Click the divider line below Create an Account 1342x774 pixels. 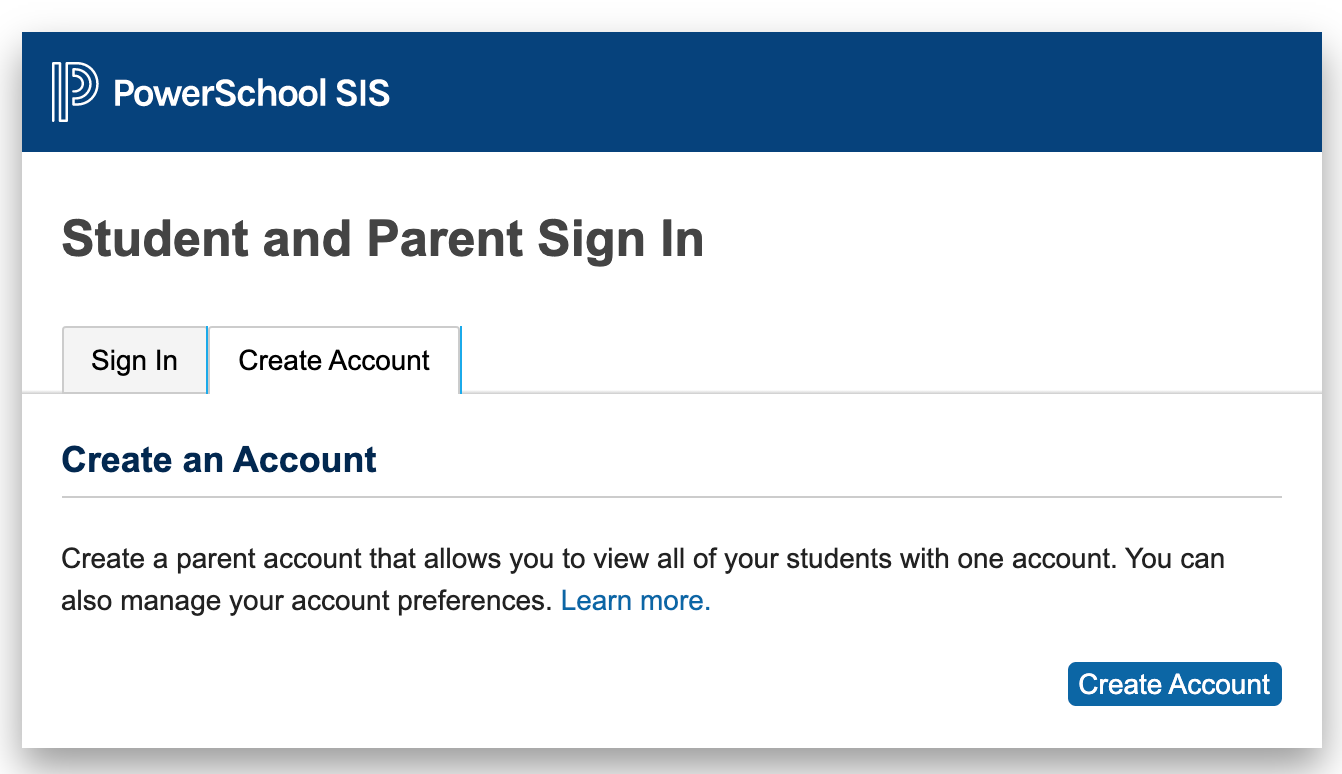tap(670, 496)
